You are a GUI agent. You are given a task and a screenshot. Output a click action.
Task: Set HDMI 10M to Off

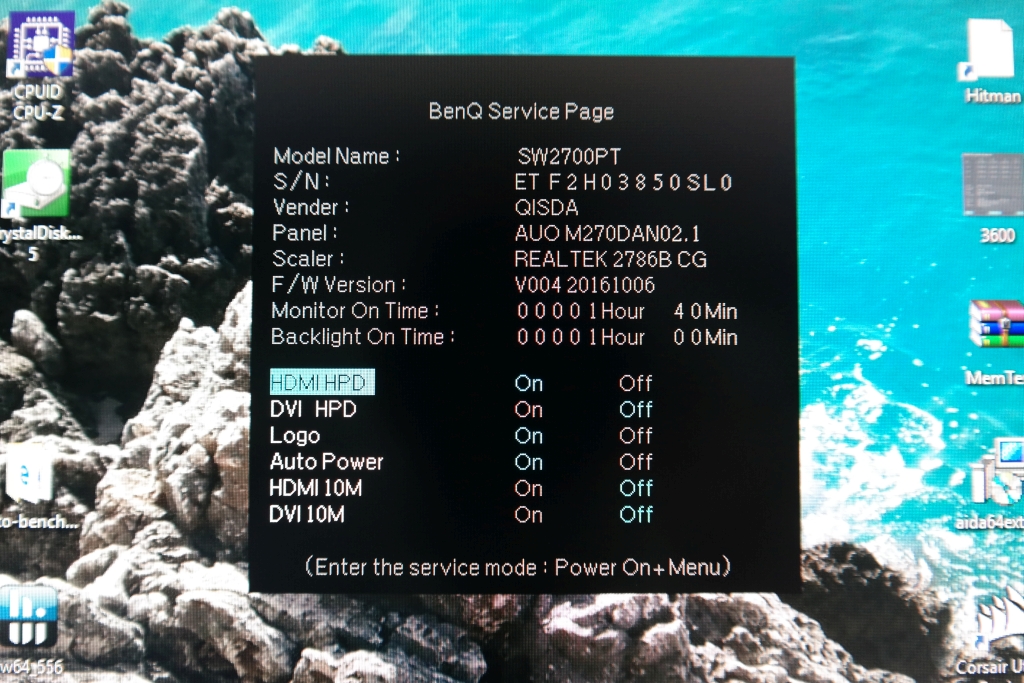(635, 488)
